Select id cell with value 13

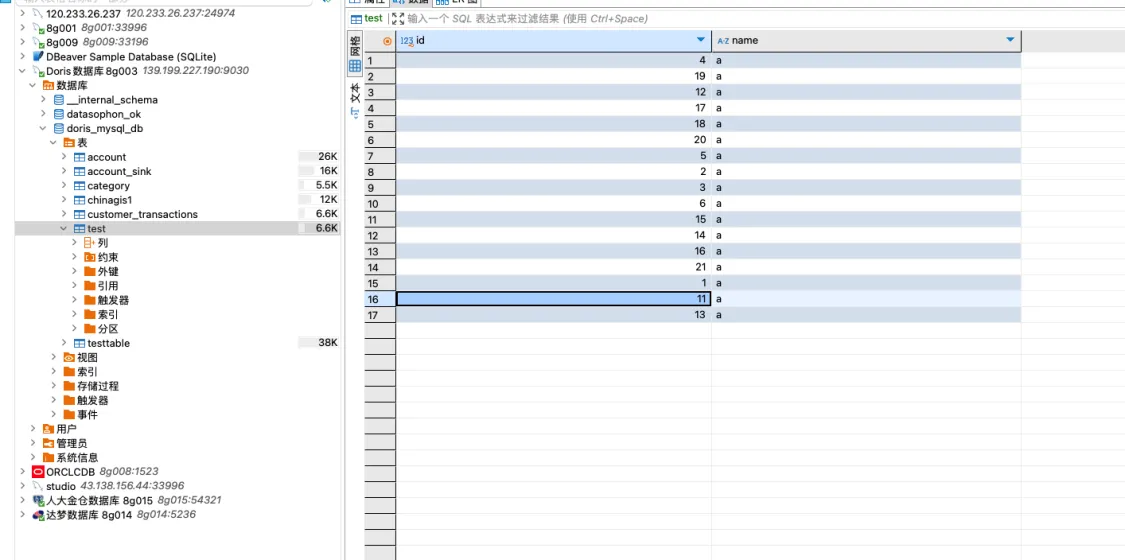click(553, 315)
